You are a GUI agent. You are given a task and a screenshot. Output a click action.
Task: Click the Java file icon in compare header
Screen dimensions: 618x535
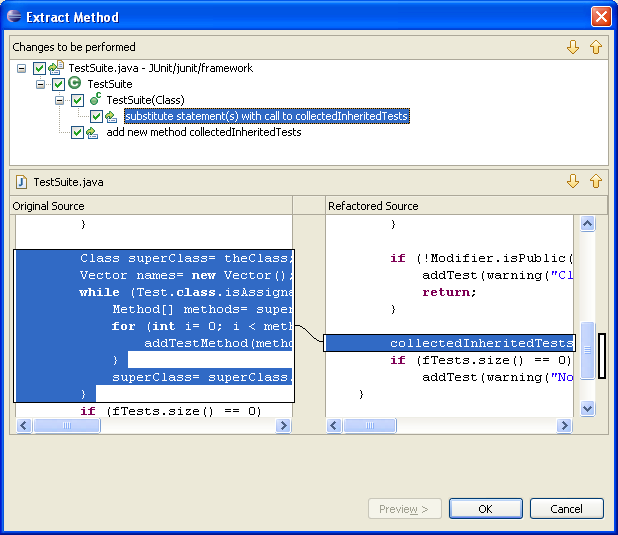click(x=21, y=182)
